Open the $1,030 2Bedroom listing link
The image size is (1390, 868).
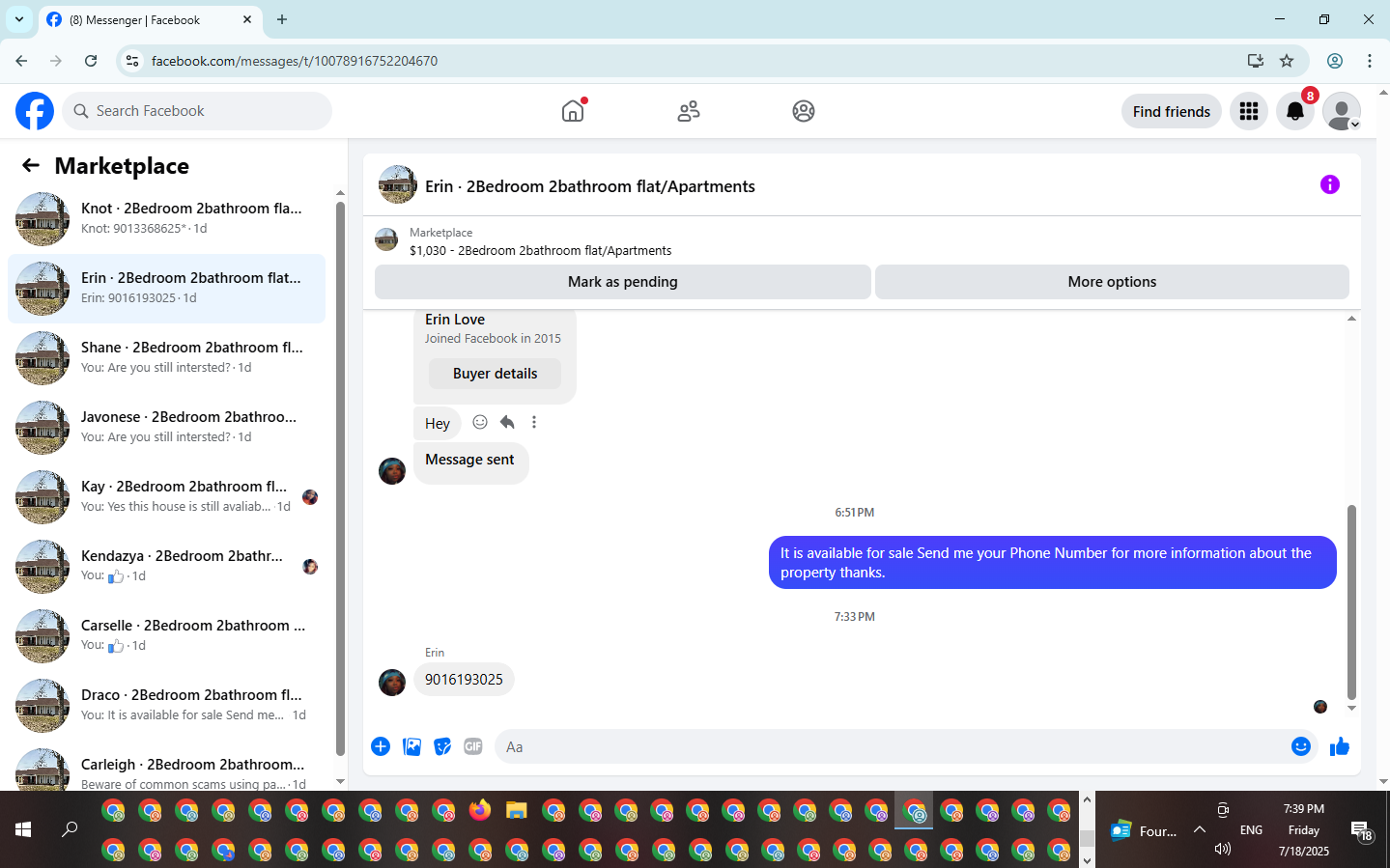coord(541,250)
